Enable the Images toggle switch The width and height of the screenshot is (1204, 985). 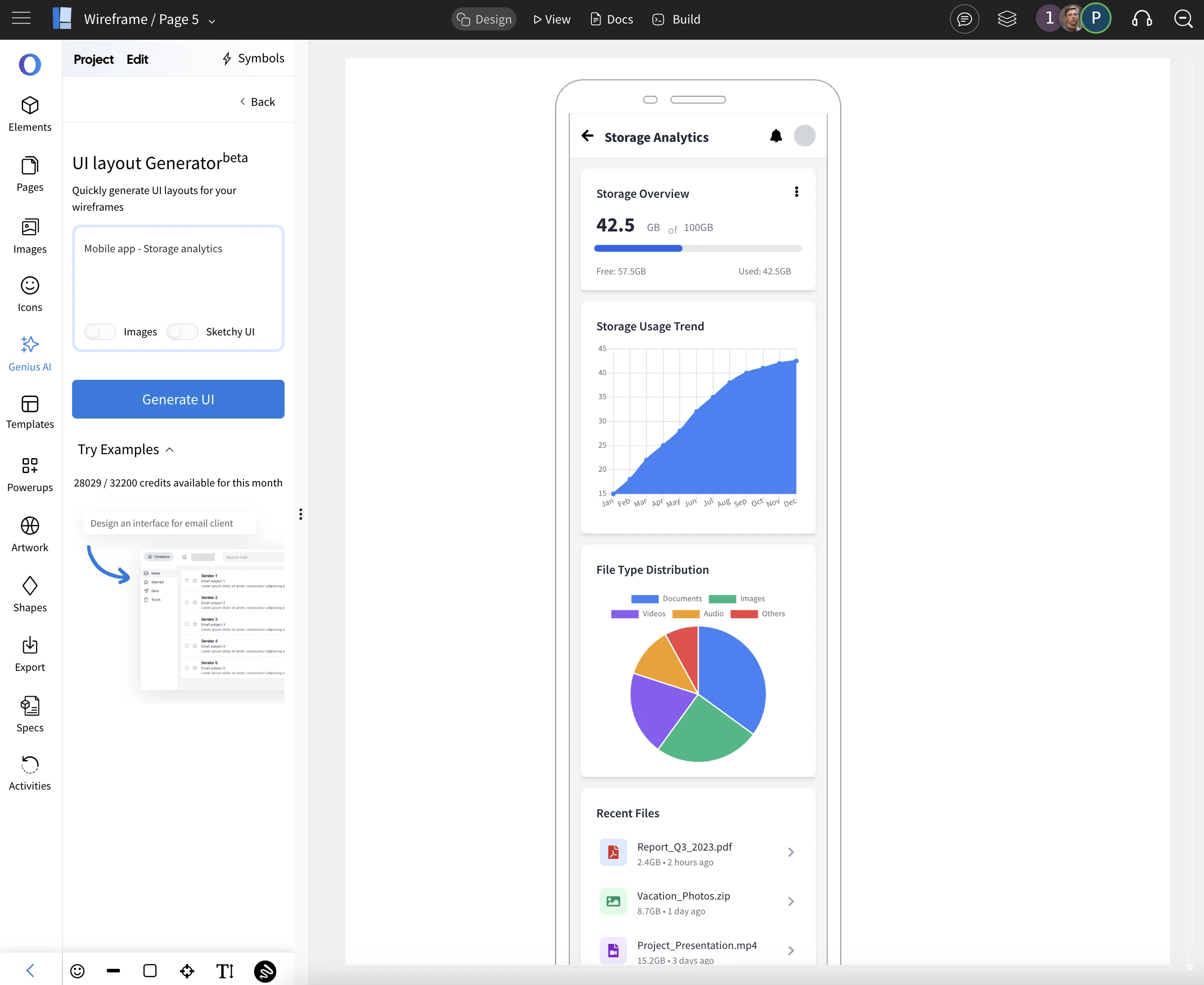100,332
